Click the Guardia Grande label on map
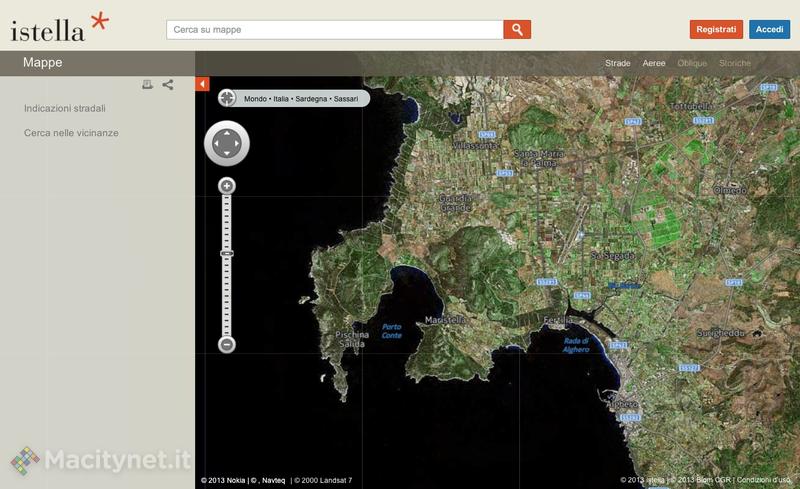The width and height of the screenshot is (800, 489). [x=456, y=203]
